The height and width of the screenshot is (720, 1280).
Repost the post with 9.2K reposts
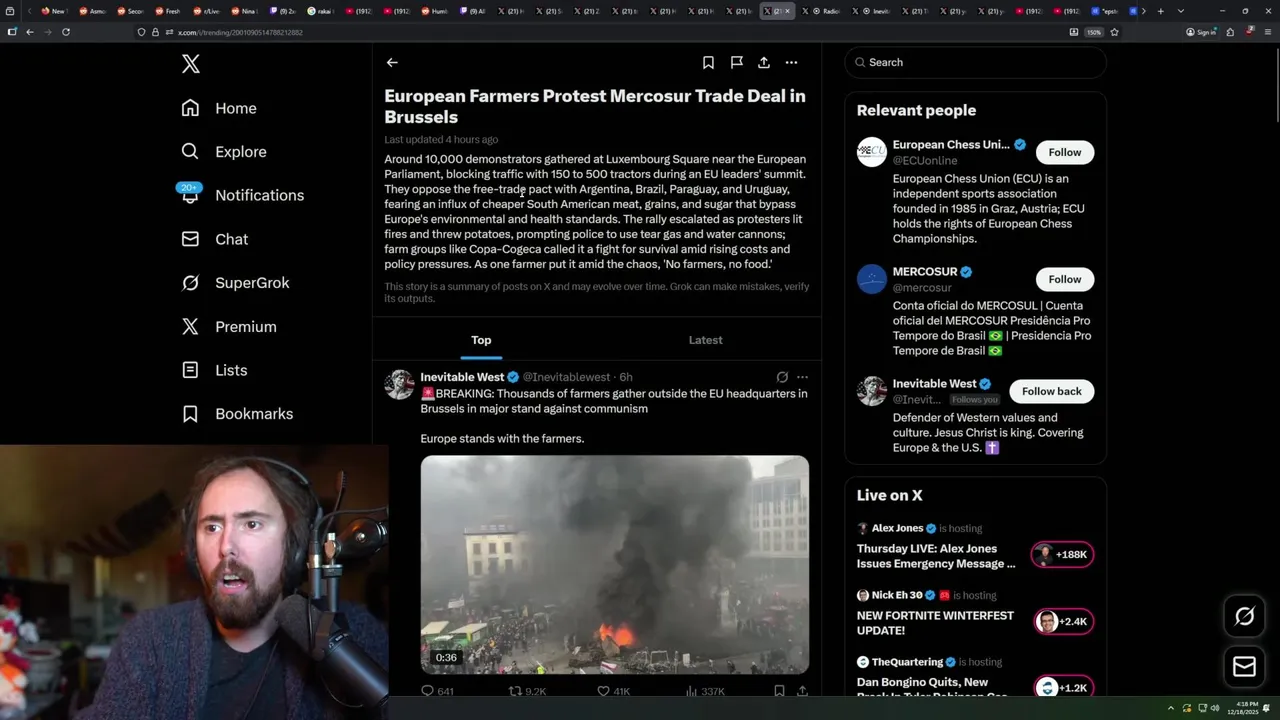point(527,691)
